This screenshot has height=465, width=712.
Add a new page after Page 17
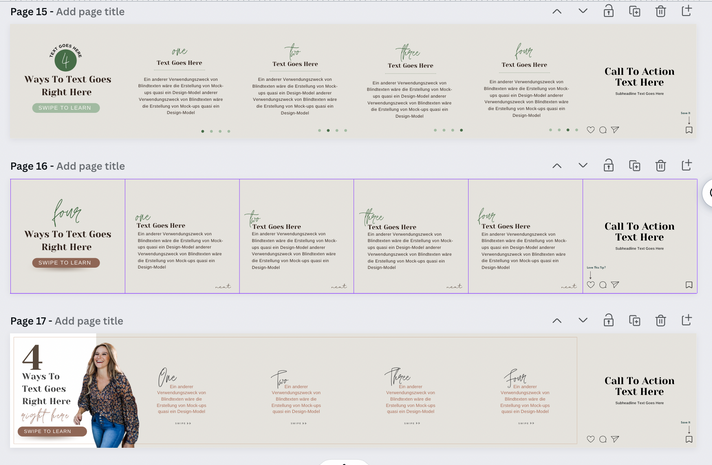tap(687, 320)
